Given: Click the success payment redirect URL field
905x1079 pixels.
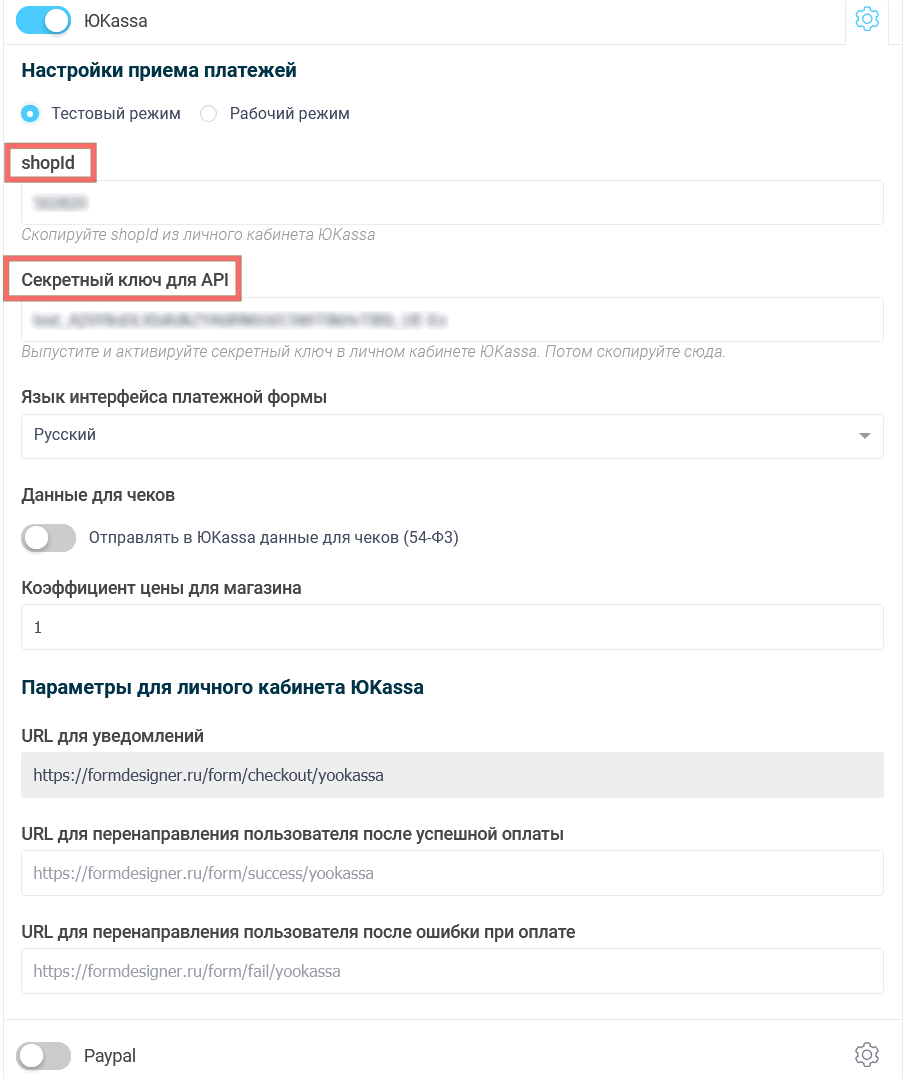Looking at the screenshot, I should (x=452, y=873).
